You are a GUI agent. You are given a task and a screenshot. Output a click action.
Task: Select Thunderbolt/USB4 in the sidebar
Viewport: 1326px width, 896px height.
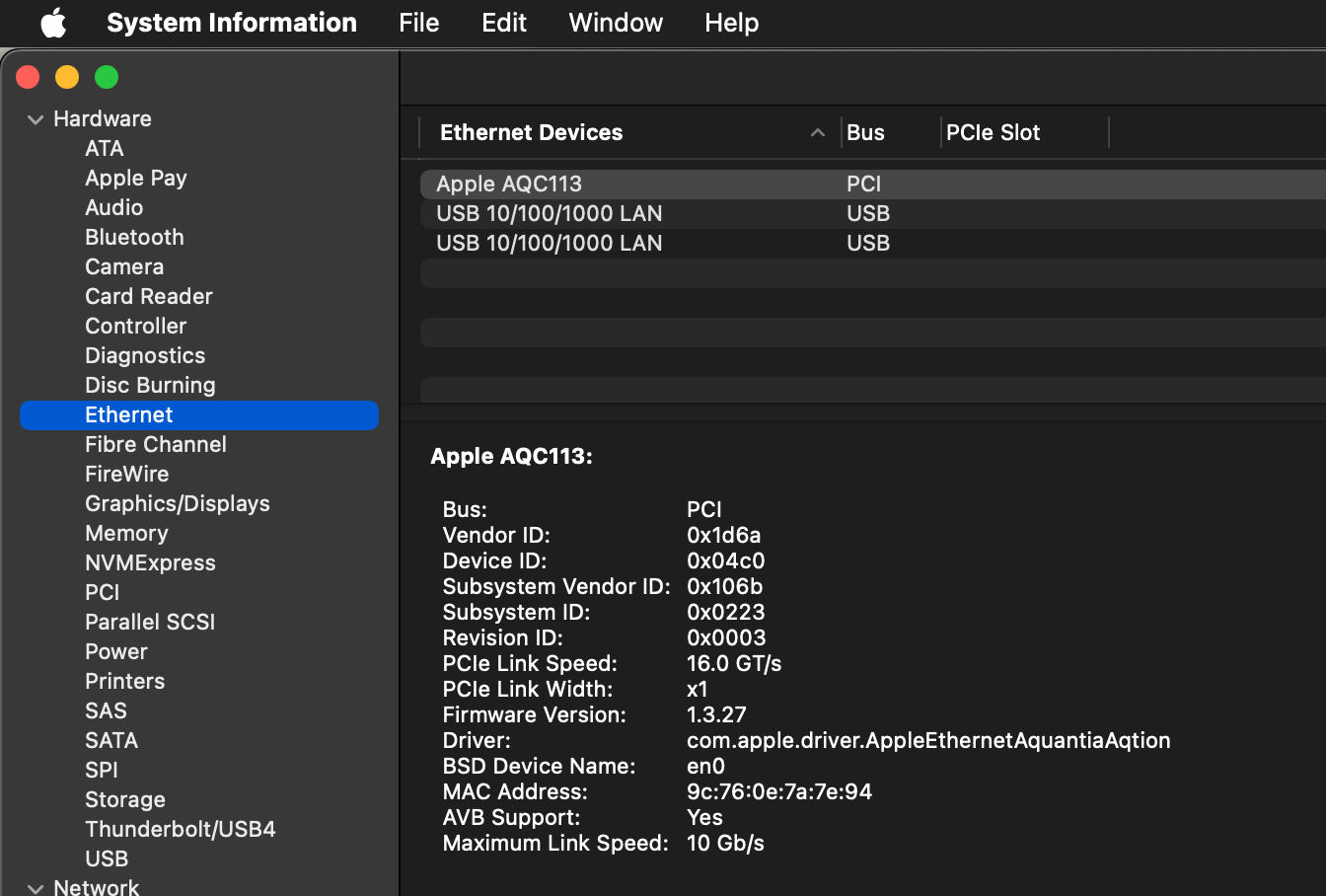[181, 829]
